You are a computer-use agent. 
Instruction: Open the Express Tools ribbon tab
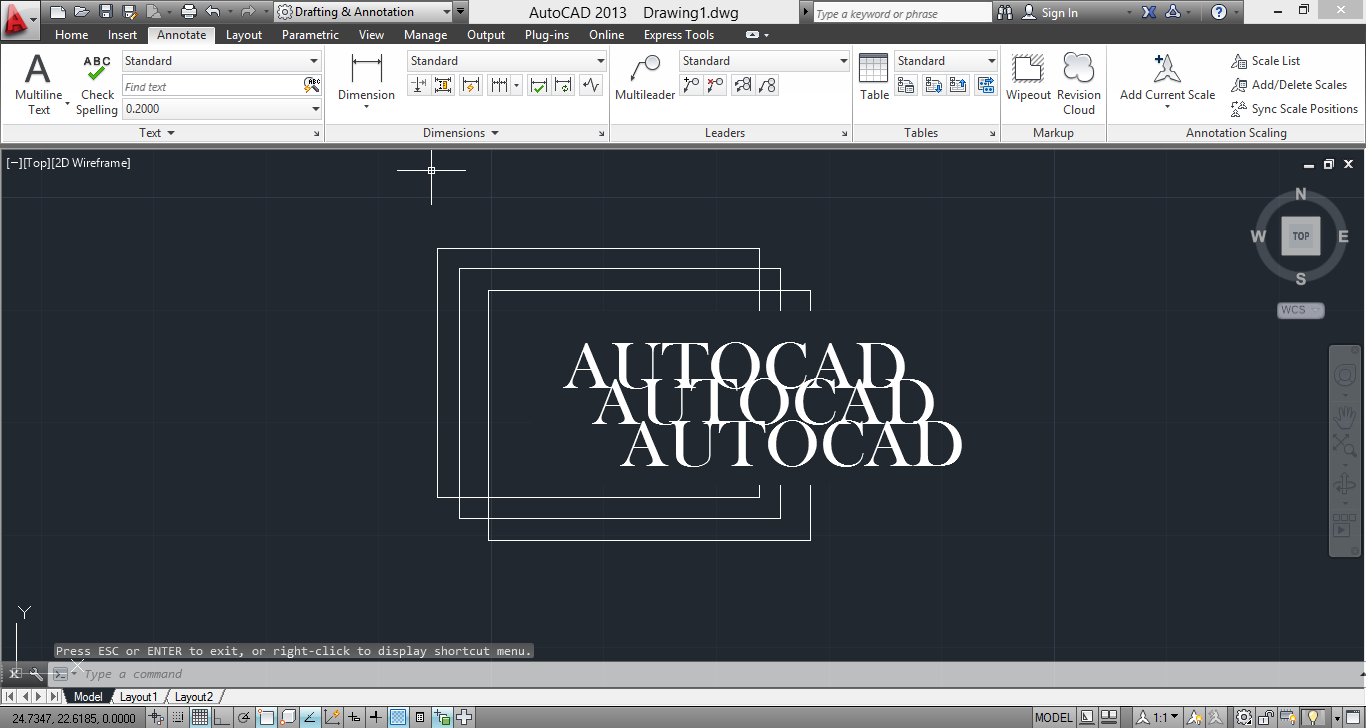(679, 35)
